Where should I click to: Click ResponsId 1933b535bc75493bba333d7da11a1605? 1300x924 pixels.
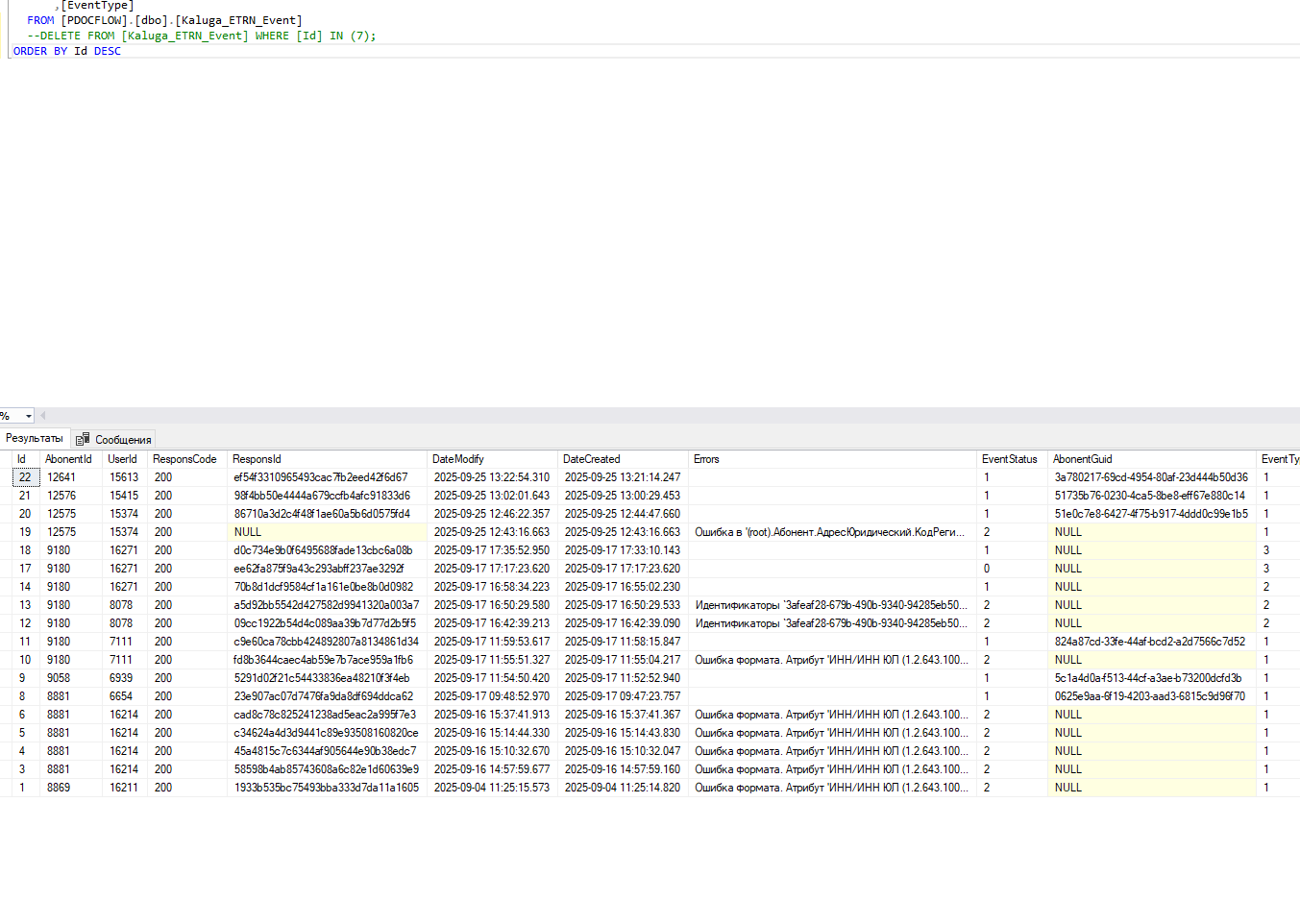tap(327, 788)
